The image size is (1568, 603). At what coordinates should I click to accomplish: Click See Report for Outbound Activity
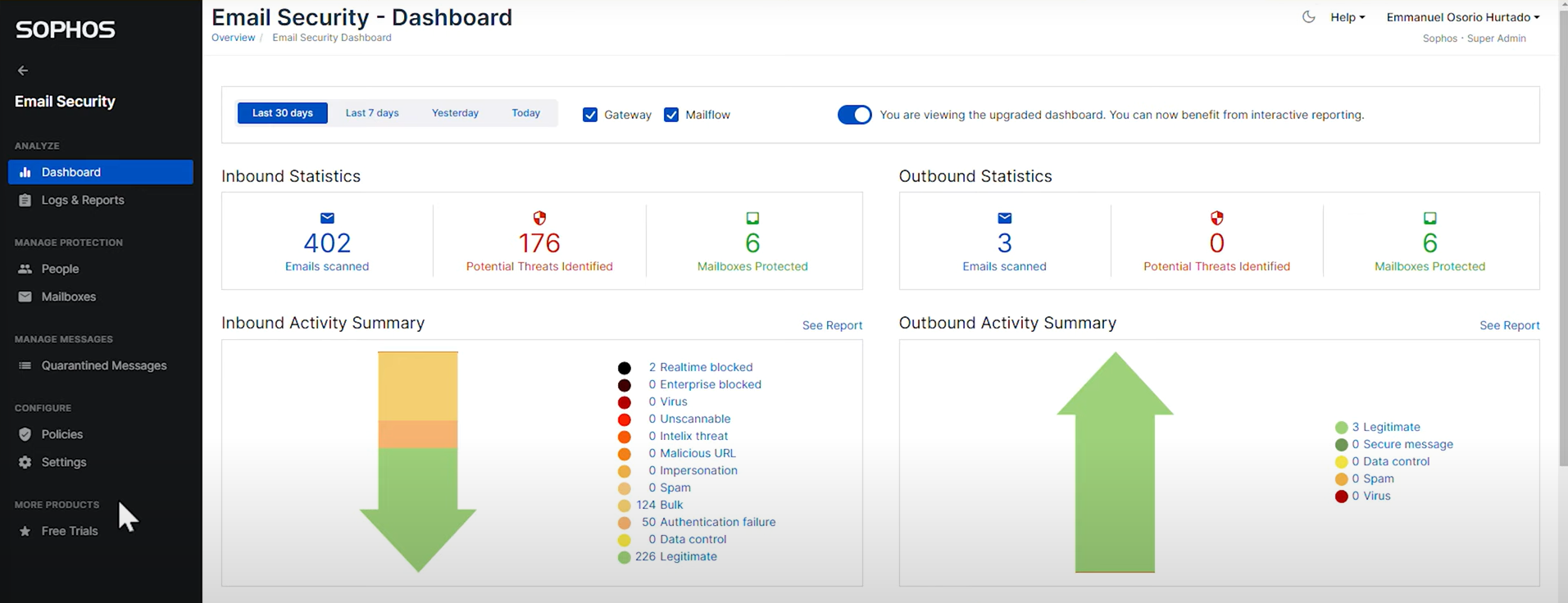pyautogui.click(x=1510, y=325)
